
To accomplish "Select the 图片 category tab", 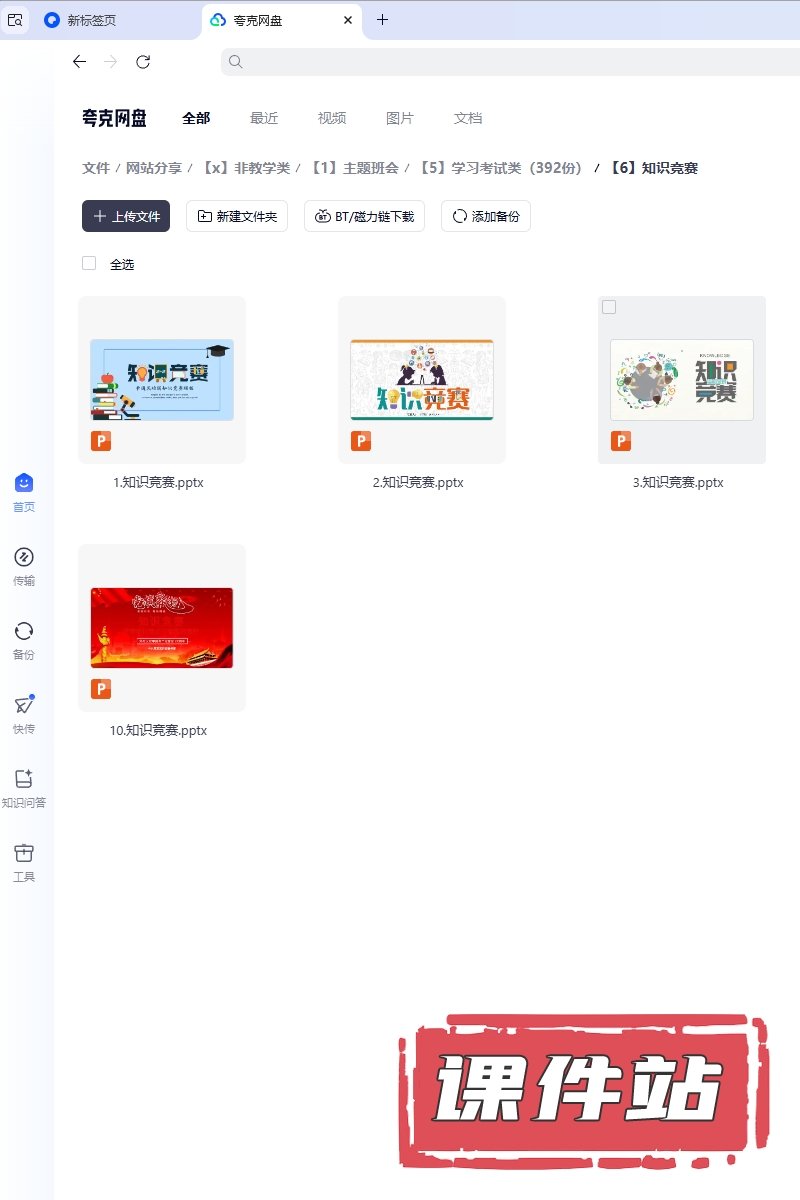I will pyautogui.click(x=400, y=118).
